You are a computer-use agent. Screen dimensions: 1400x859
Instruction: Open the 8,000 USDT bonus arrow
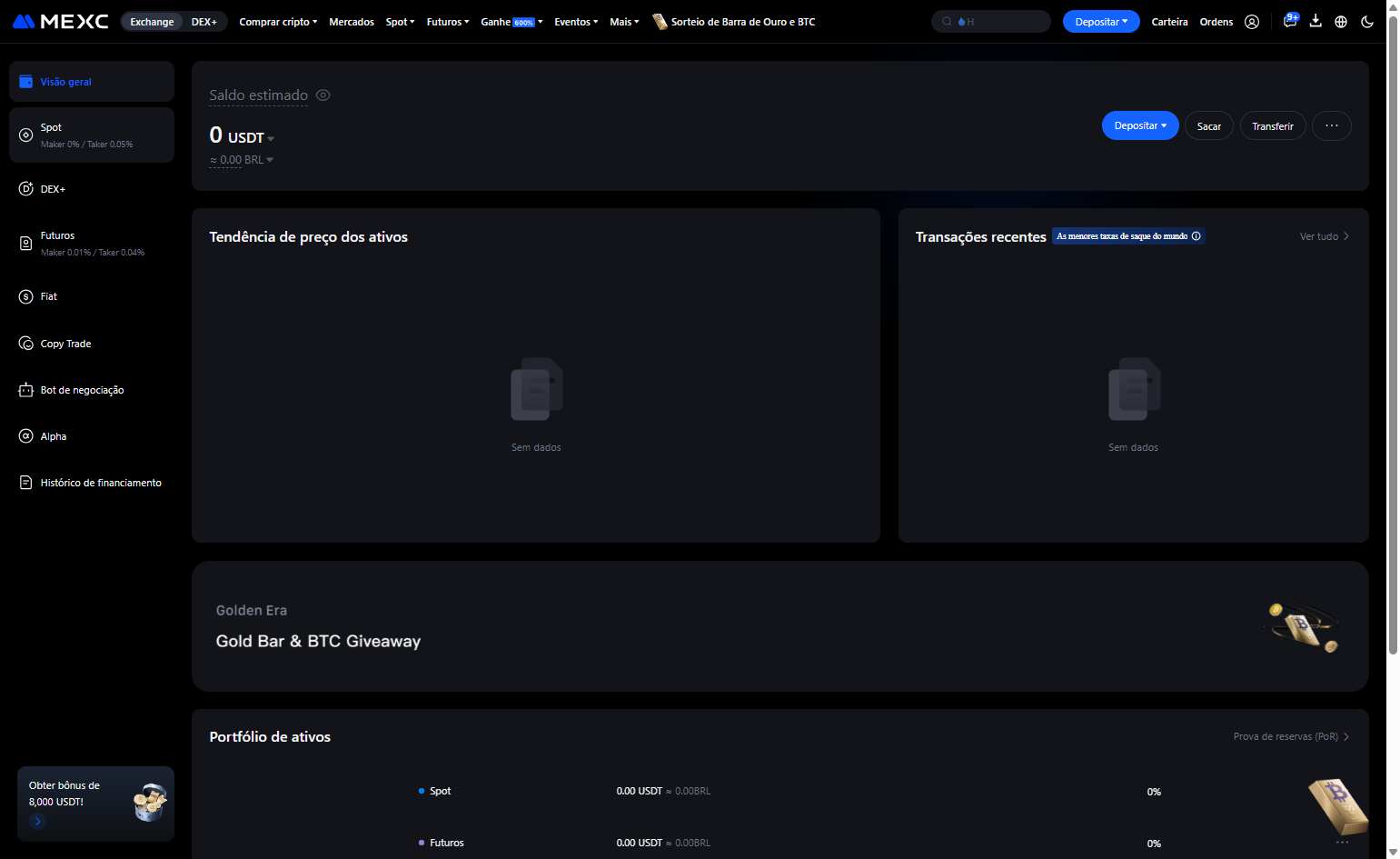click(37, 822)
